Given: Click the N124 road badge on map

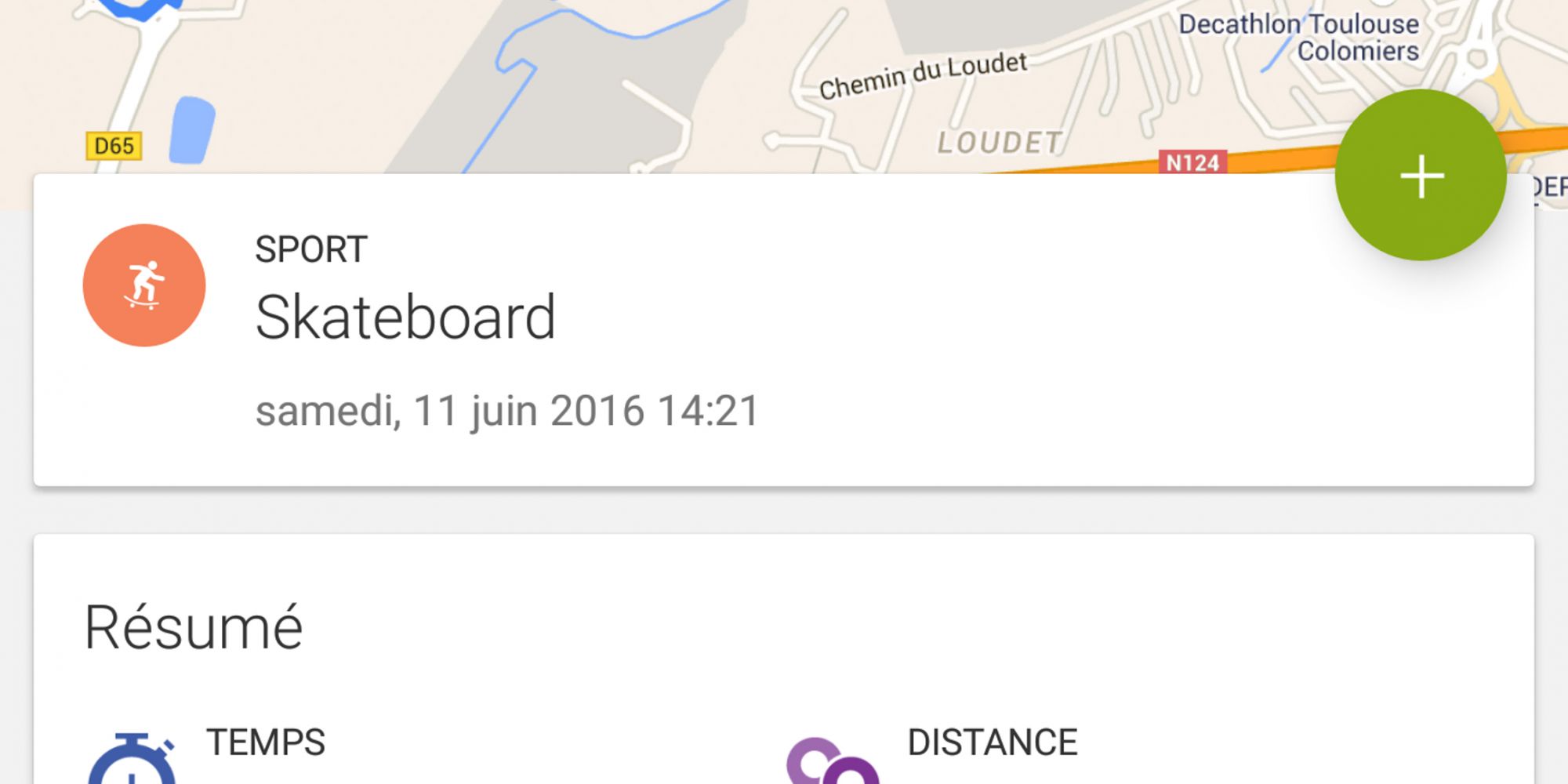Looking at the screenshot, I should pos(1192,162).
